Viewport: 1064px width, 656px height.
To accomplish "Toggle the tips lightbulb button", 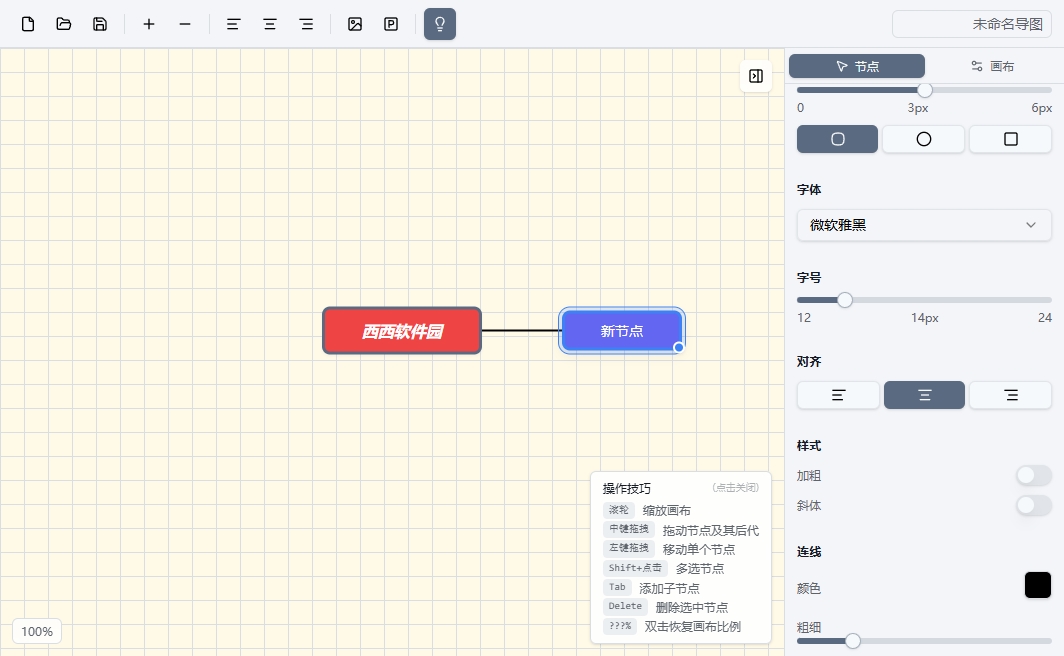I will pyautogui.click(x=440, y=24).
